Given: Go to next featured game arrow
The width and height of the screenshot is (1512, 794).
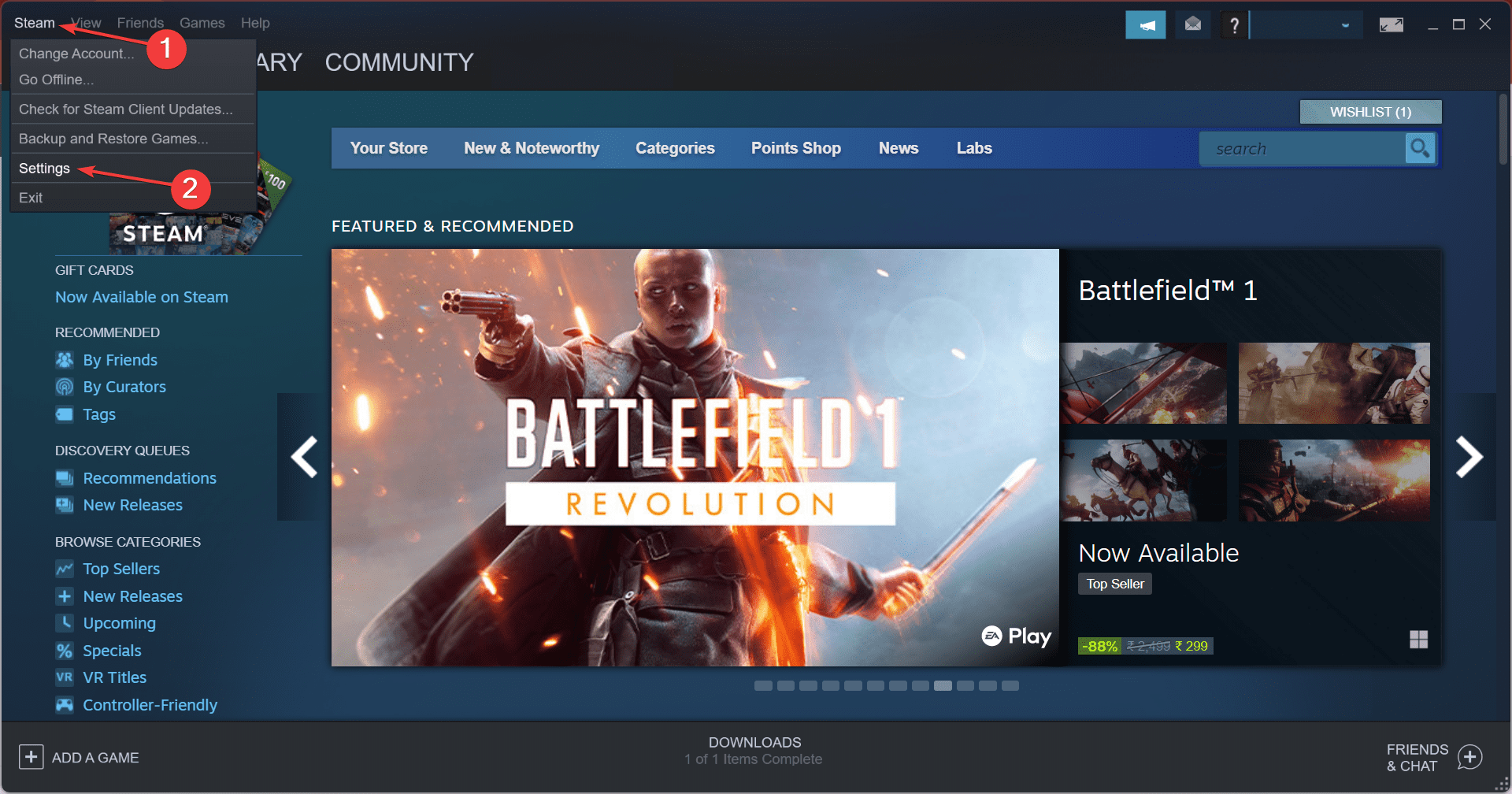Looking at the screenshot, I should pyautogui.click(x=1469, y=457).
